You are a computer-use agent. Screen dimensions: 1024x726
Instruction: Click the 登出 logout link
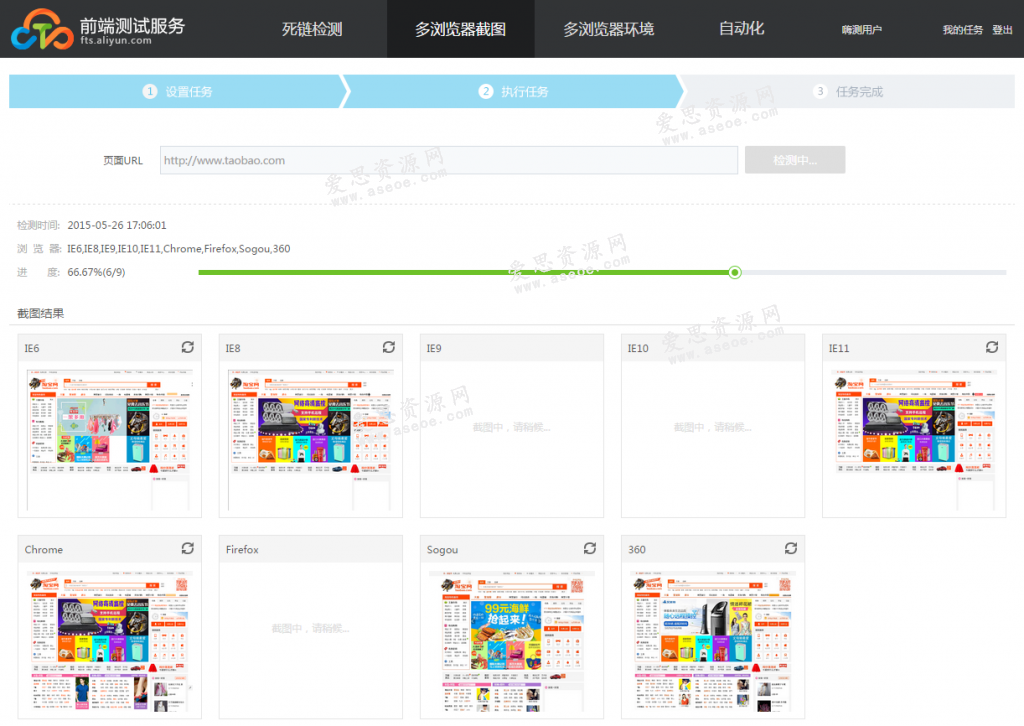click(1002, 30)
